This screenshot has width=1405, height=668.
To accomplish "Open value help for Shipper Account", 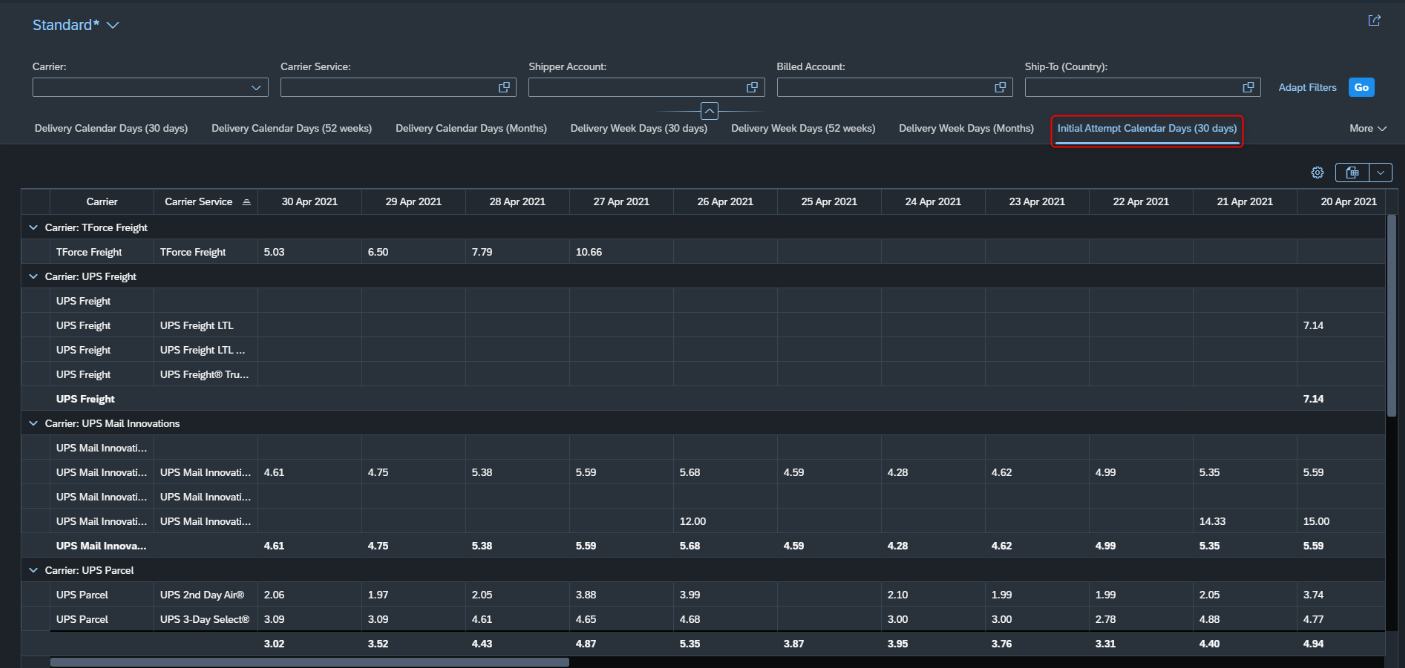I will (753, 88).
